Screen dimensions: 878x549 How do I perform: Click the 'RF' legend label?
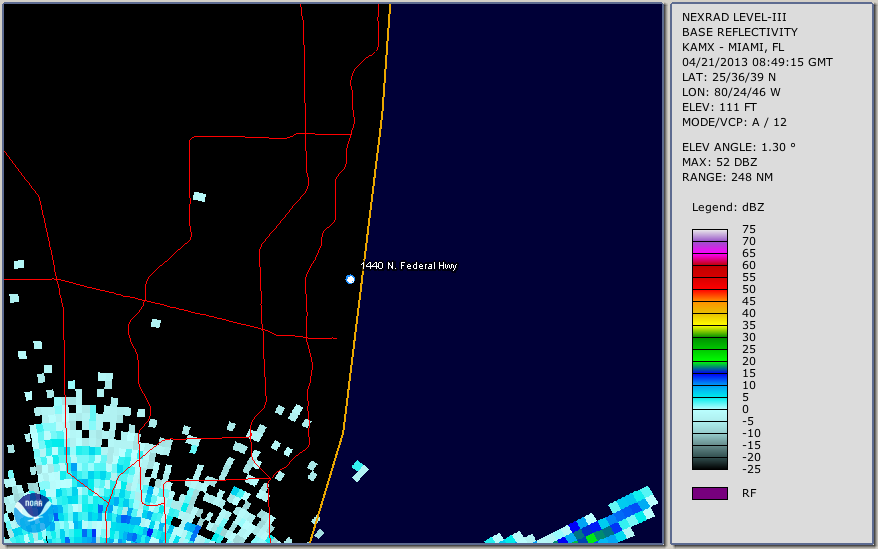click(749, 493)
